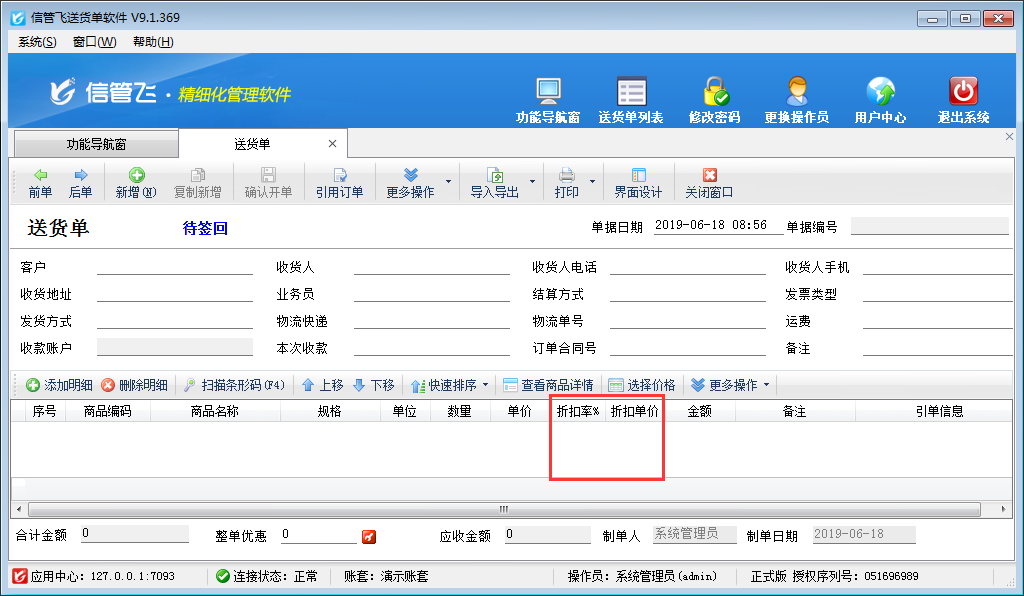Open the 打印 dropdown arrow
Viewport: 1024px width, 596px height.
(x=593, y=183)
